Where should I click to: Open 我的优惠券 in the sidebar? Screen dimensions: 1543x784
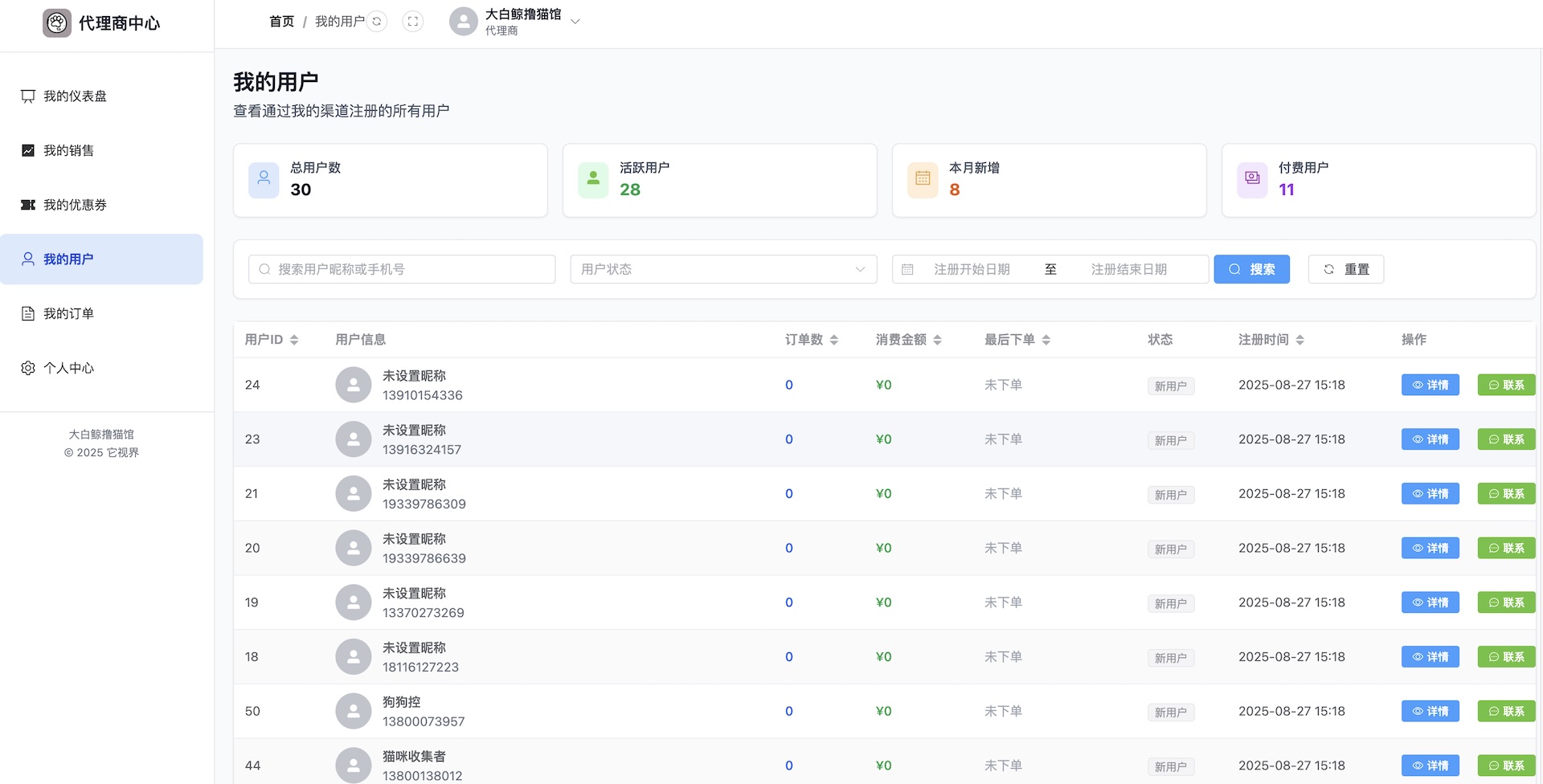pos(75,205)
